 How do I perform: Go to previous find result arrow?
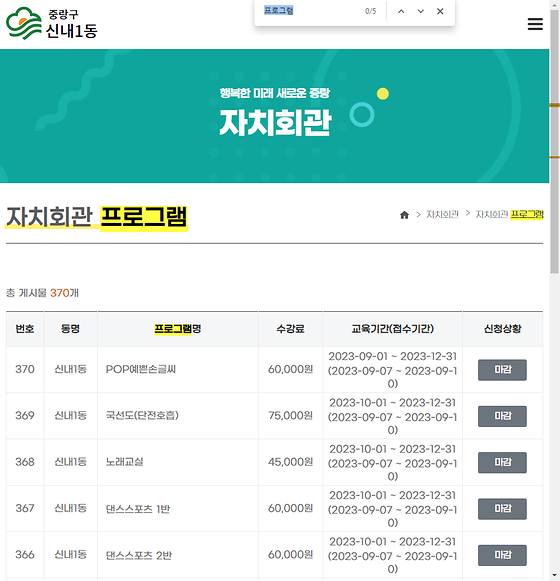click(x=401, y=11)
